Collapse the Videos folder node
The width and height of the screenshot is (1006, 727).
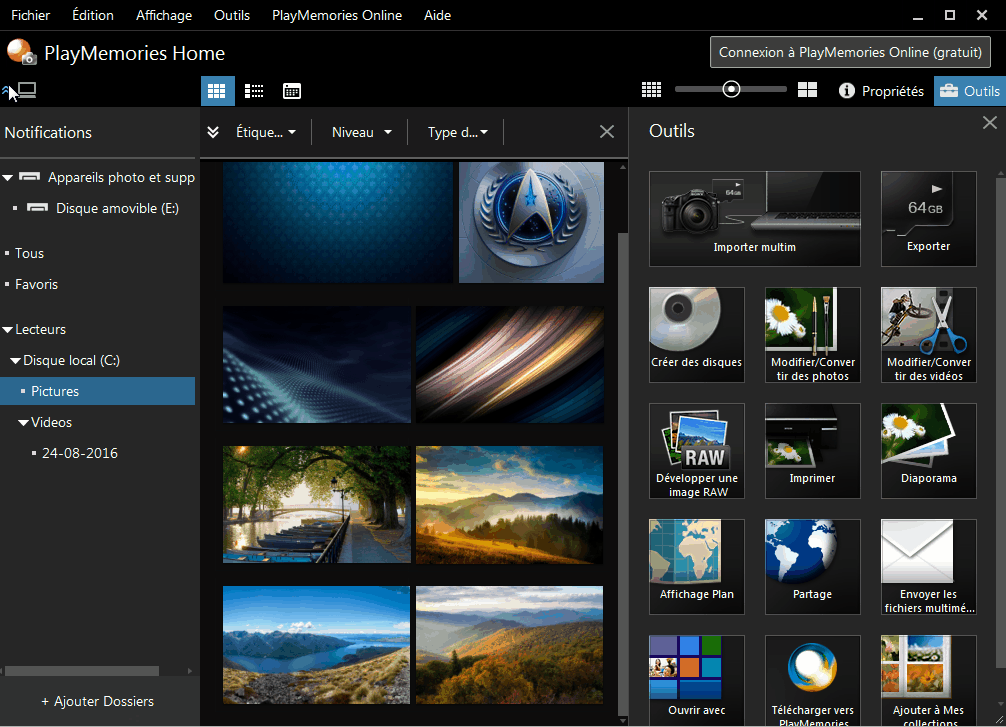point(23,423)
